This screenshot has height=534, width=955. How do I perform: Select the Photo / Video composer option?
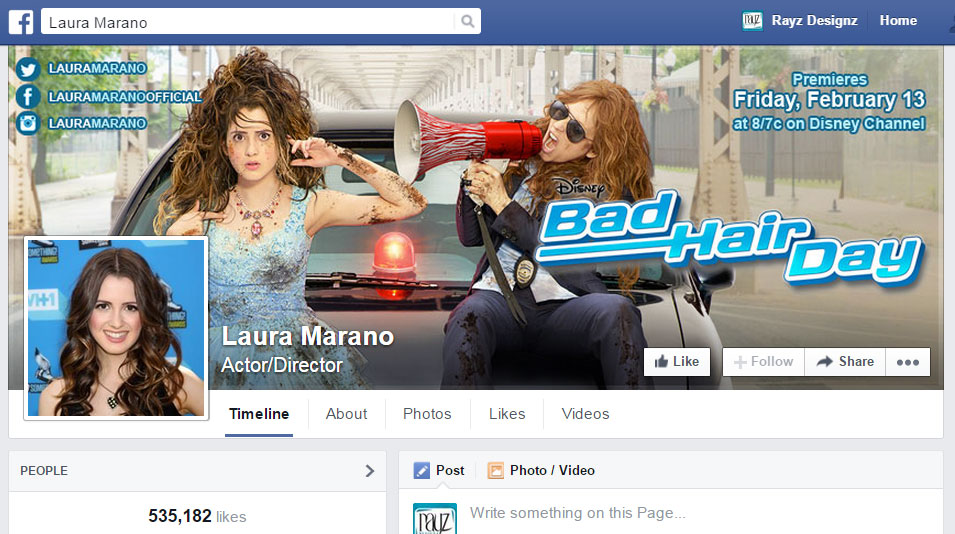pos(541,470)
